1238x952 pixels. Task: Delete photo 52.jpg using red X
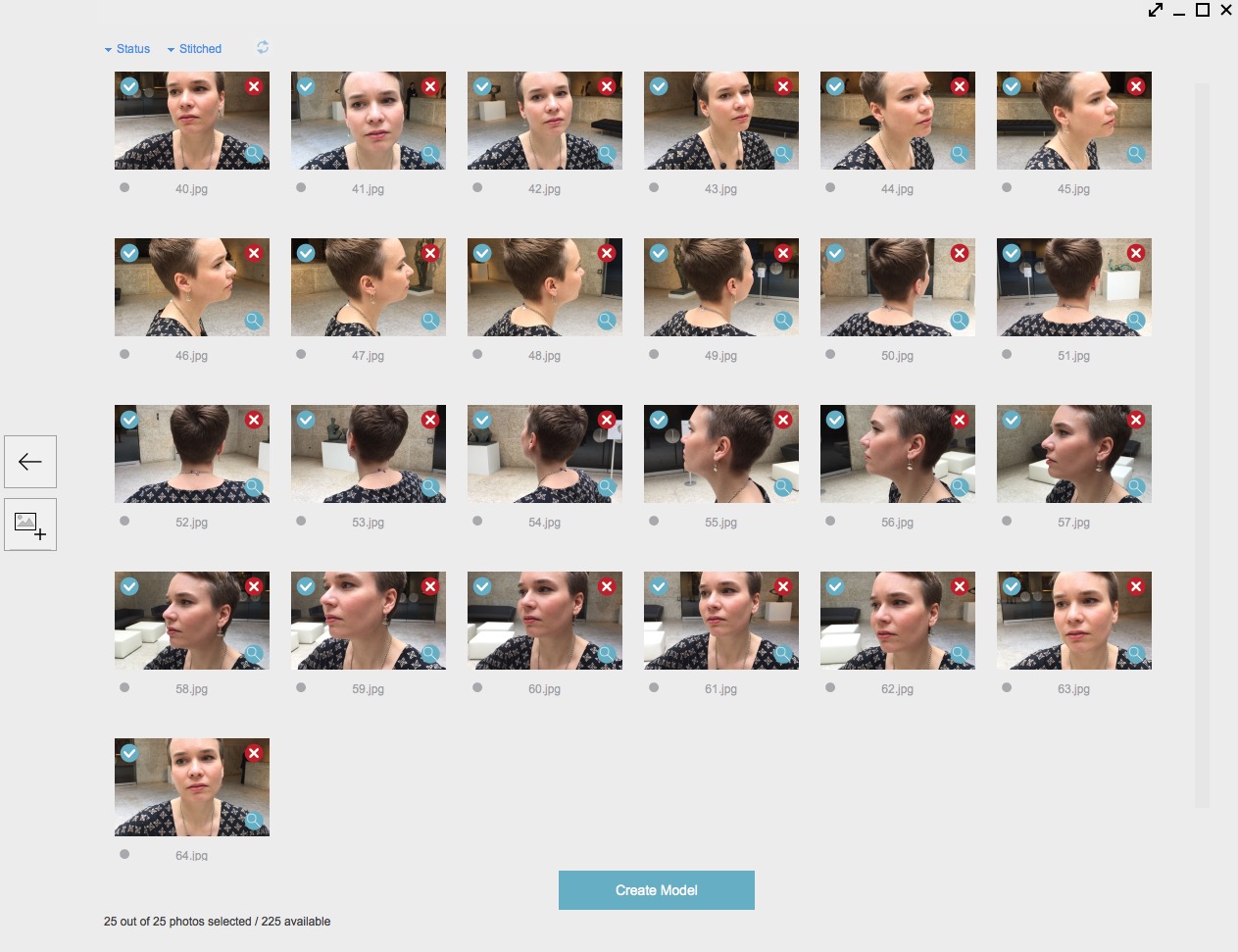254,420
